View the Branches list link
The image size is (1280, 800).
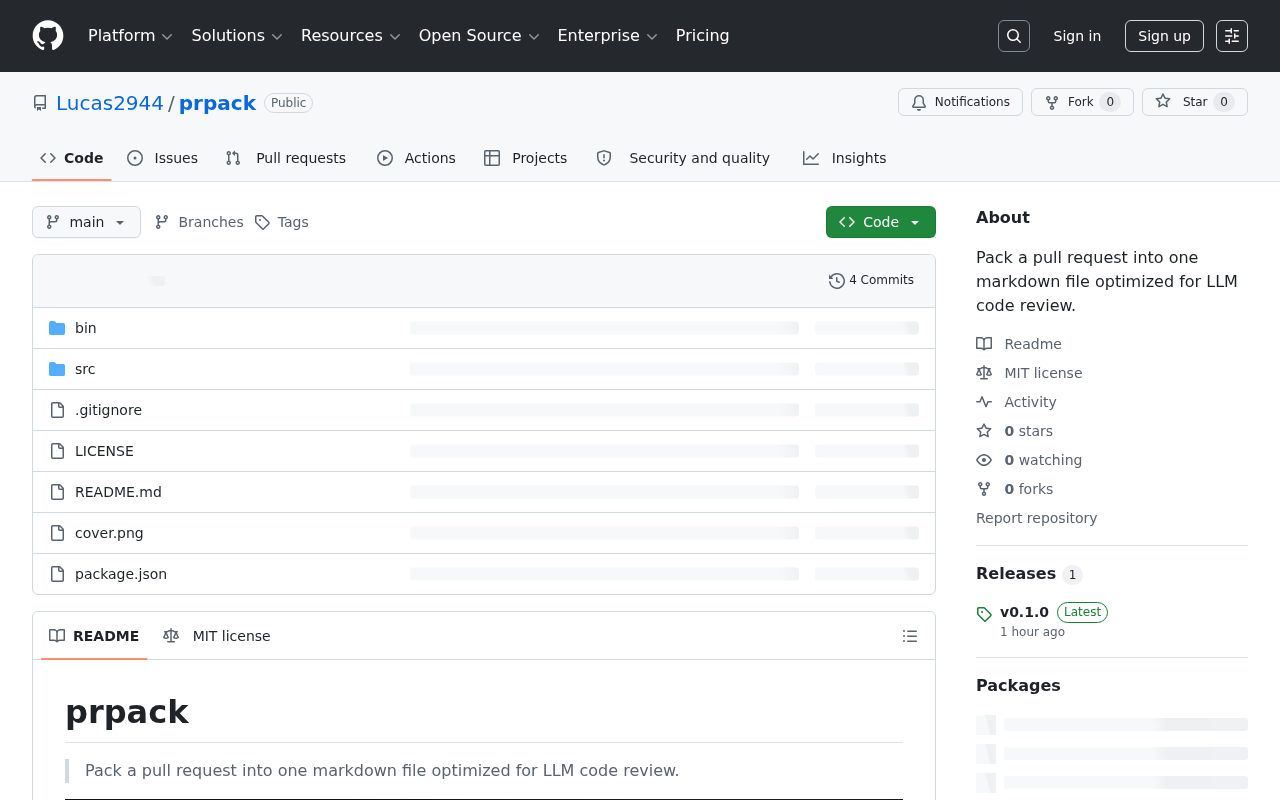(x=199, y=222)
